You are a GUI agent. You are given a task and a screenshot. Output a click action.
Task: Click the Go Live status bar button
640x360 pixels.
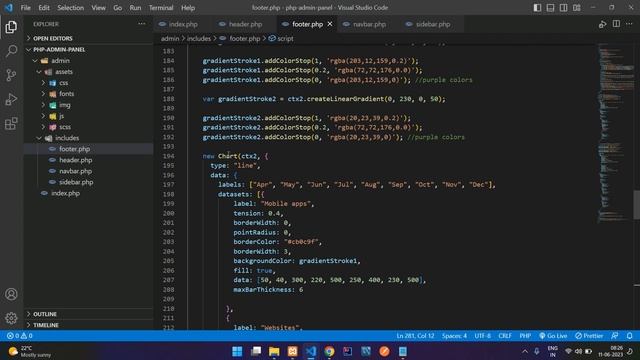pyautogui.click(x=553, y=336)
